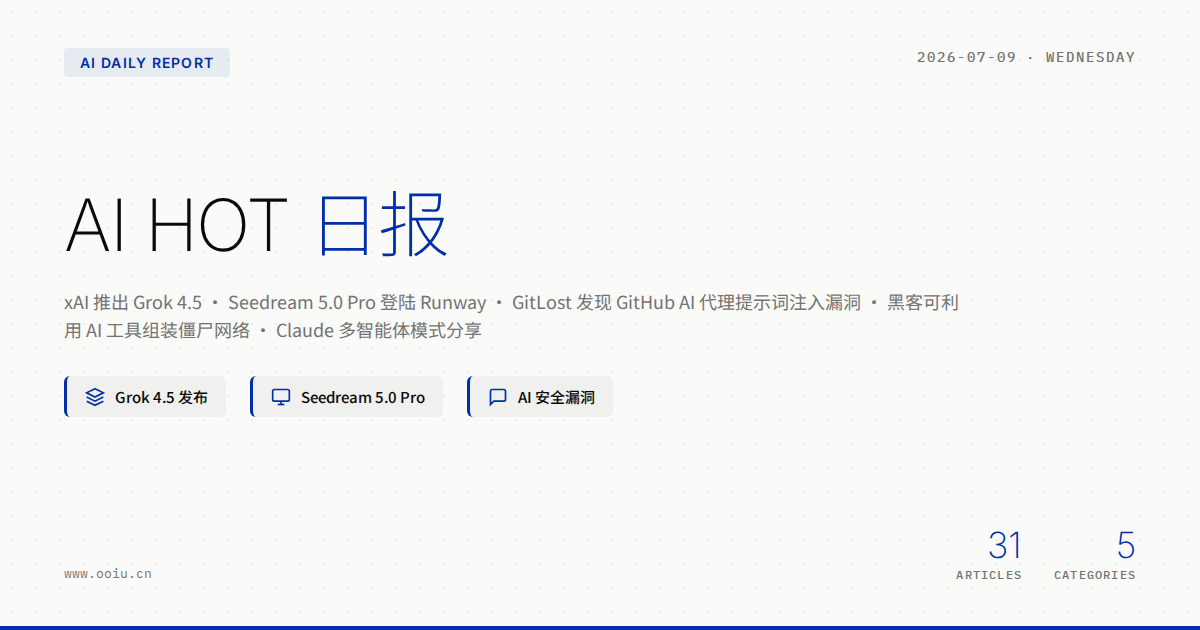Select the Grok 4.5 发布 tag label
Image resolution: width=1200 pixels, height=630 pixels.
click(x=161, y=397)
